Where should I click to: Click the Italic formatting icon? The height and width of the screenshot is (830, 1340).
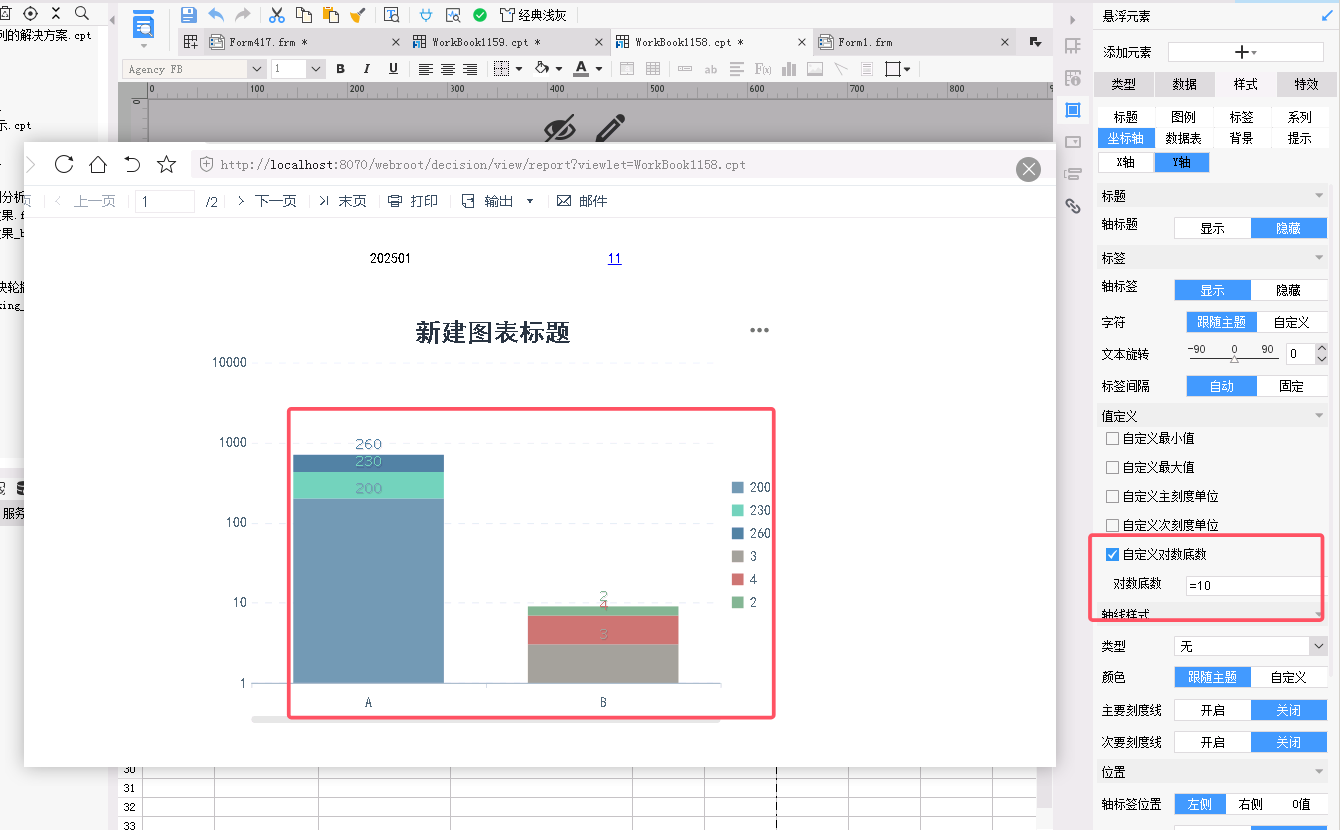tap(366, 69)
